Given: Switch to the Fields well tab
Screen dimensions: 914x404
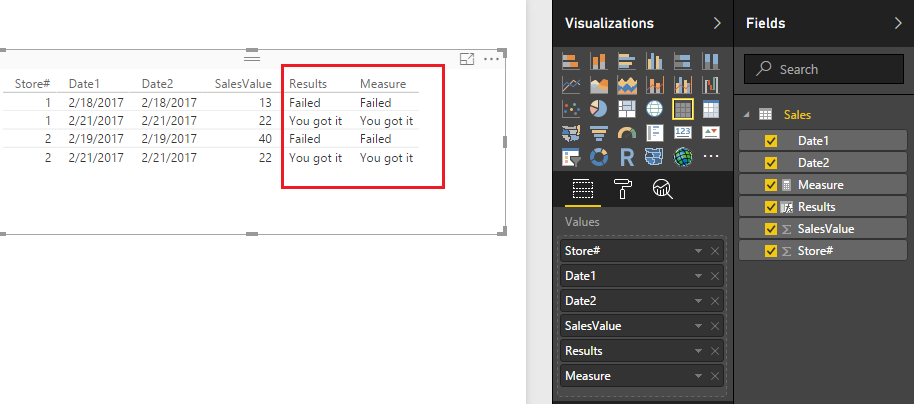Looking at the screenshot, I should 583,189.
